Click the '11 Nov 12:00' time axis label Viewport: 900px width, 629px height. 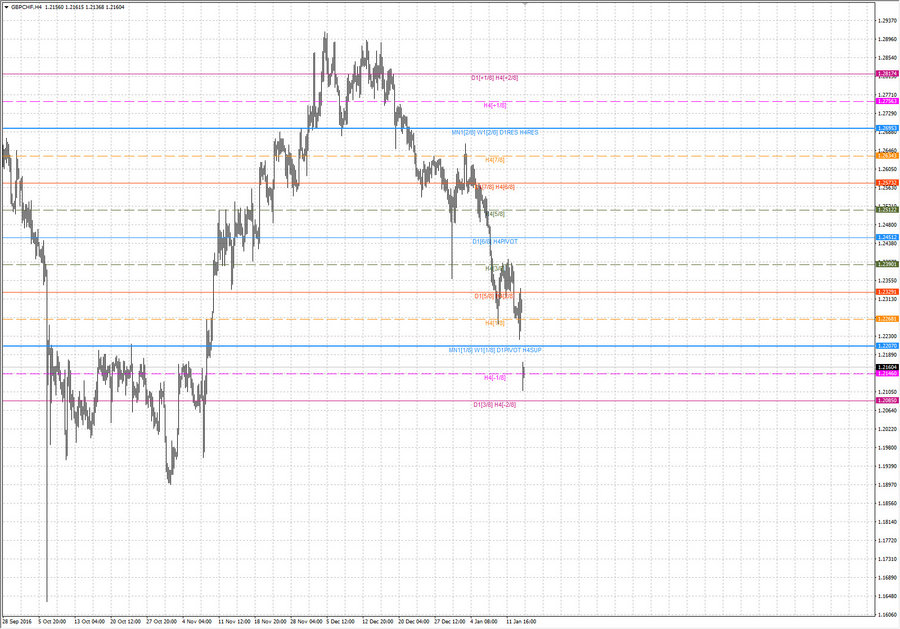[234, 622]
